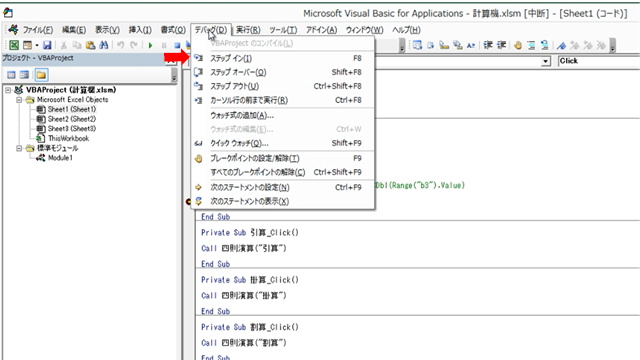
Task: Click the Insert UserForm toolbar icon
Action: coord(27,45)
